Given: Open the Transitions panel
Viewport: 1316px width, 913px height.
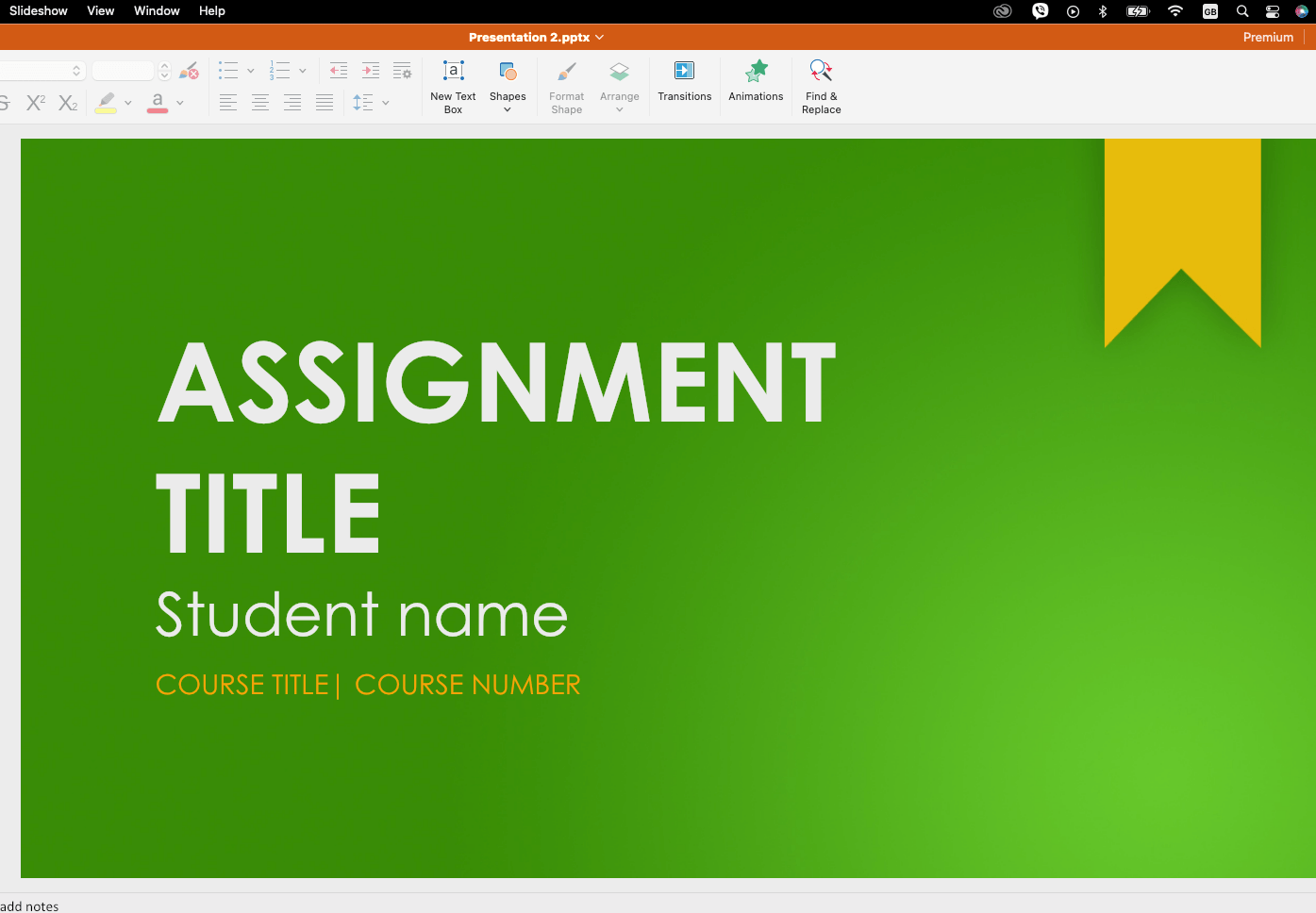Looking at the screenshot, I should pos(684,81).
